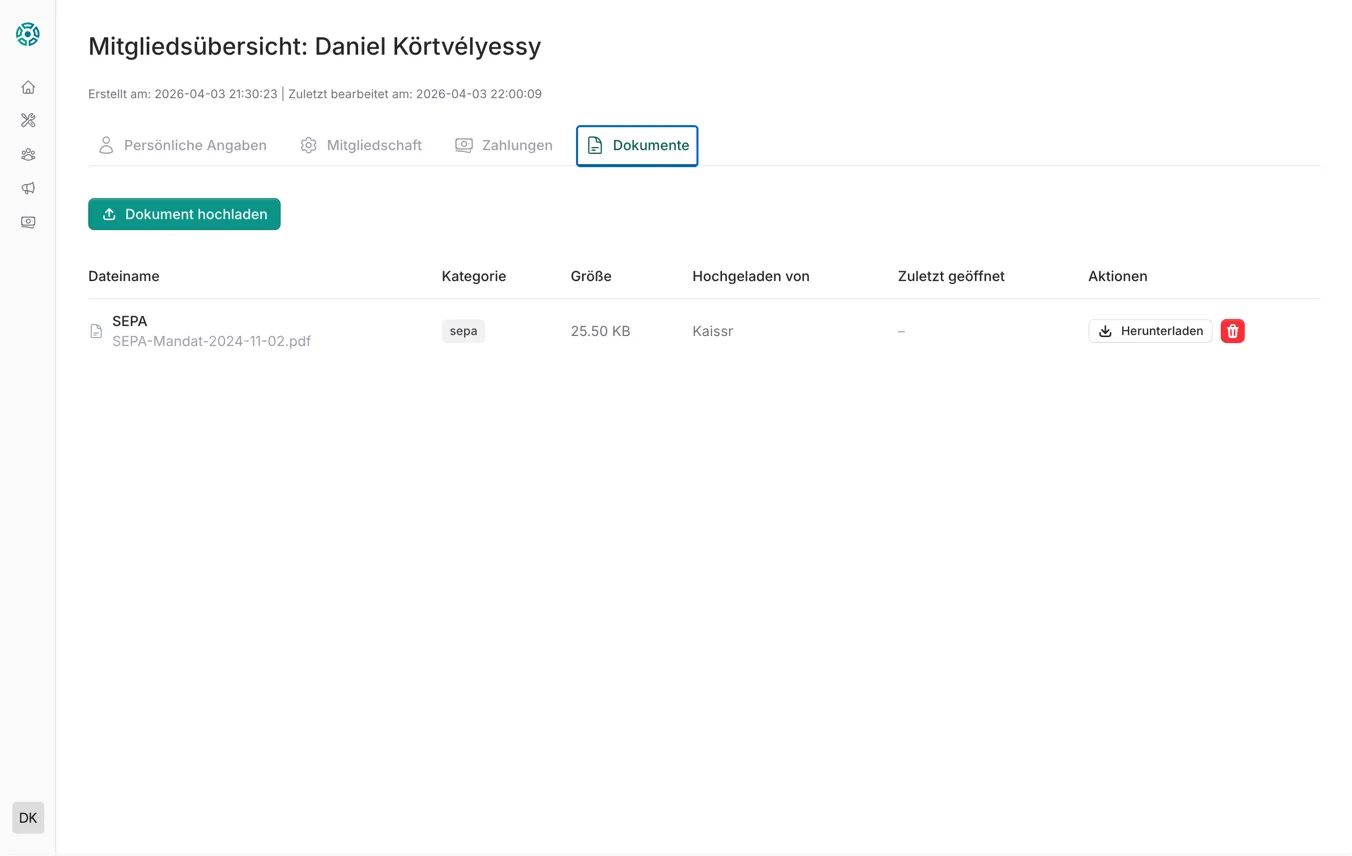This screenshot has height=856, width=1352.
Task: Switch to the Mitgliedschaft tab
Action: (x=361, y=145)
